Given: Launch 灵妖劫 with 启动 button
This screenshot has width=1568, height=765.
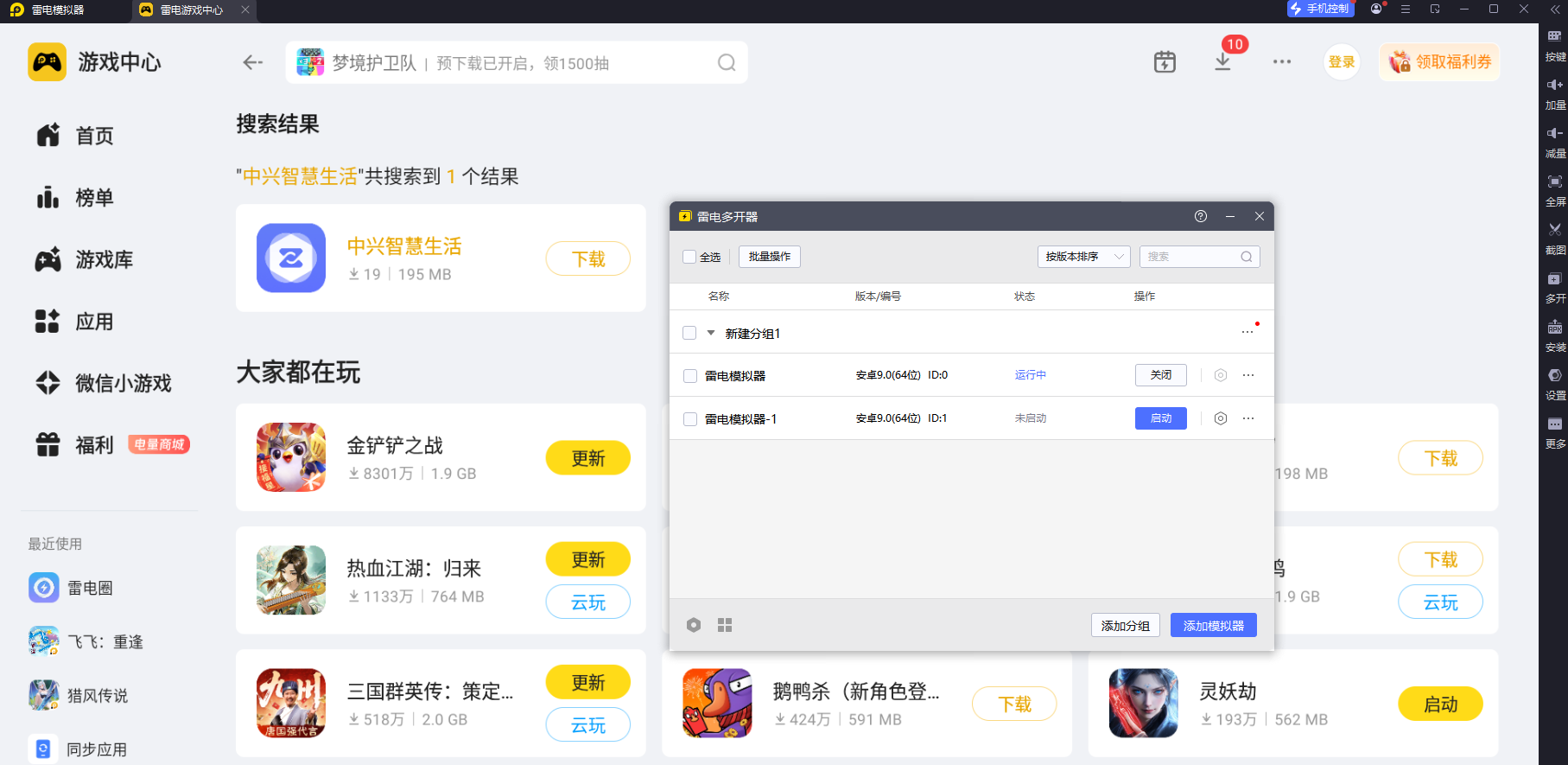Looking at the screenshot, I should 1441,704.
